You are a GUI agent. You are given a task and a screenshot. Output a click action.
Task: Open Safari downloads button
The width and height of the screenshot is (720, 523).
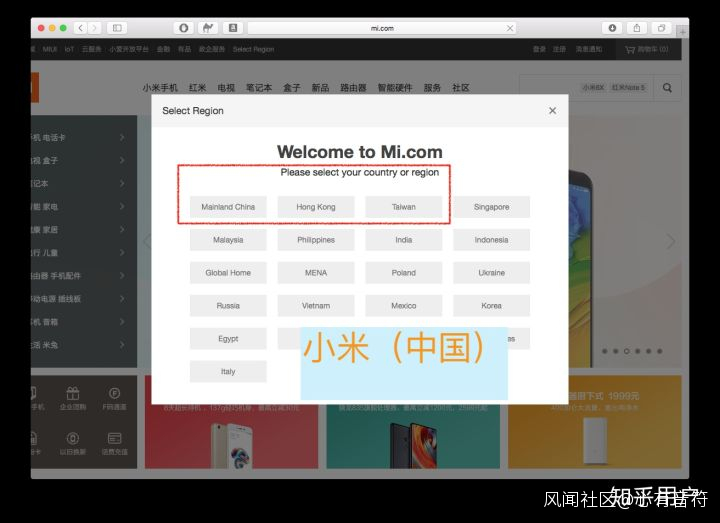coord(612,28)
